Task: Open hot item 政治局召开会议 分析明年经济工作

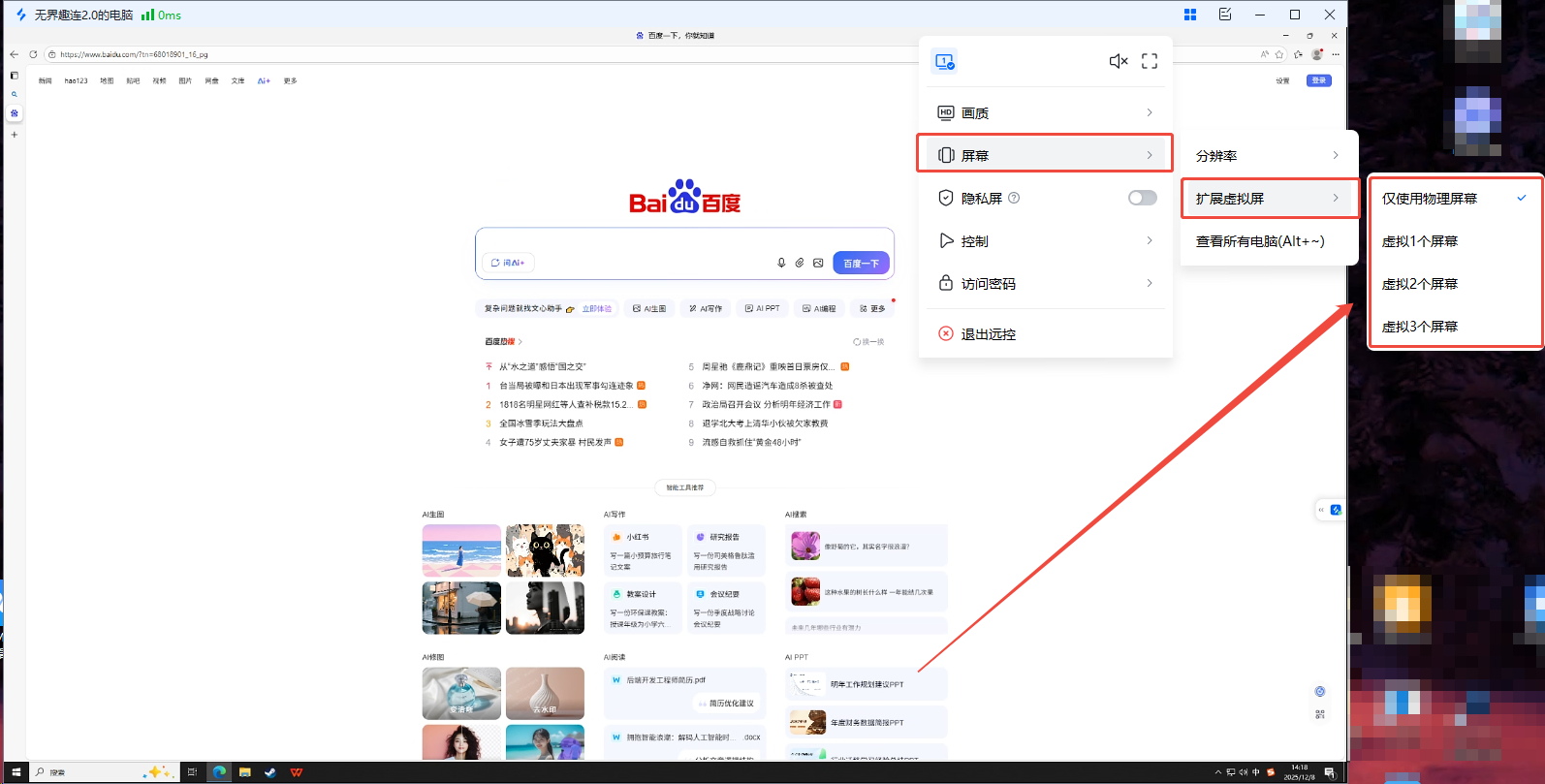Action: (766, 404)
